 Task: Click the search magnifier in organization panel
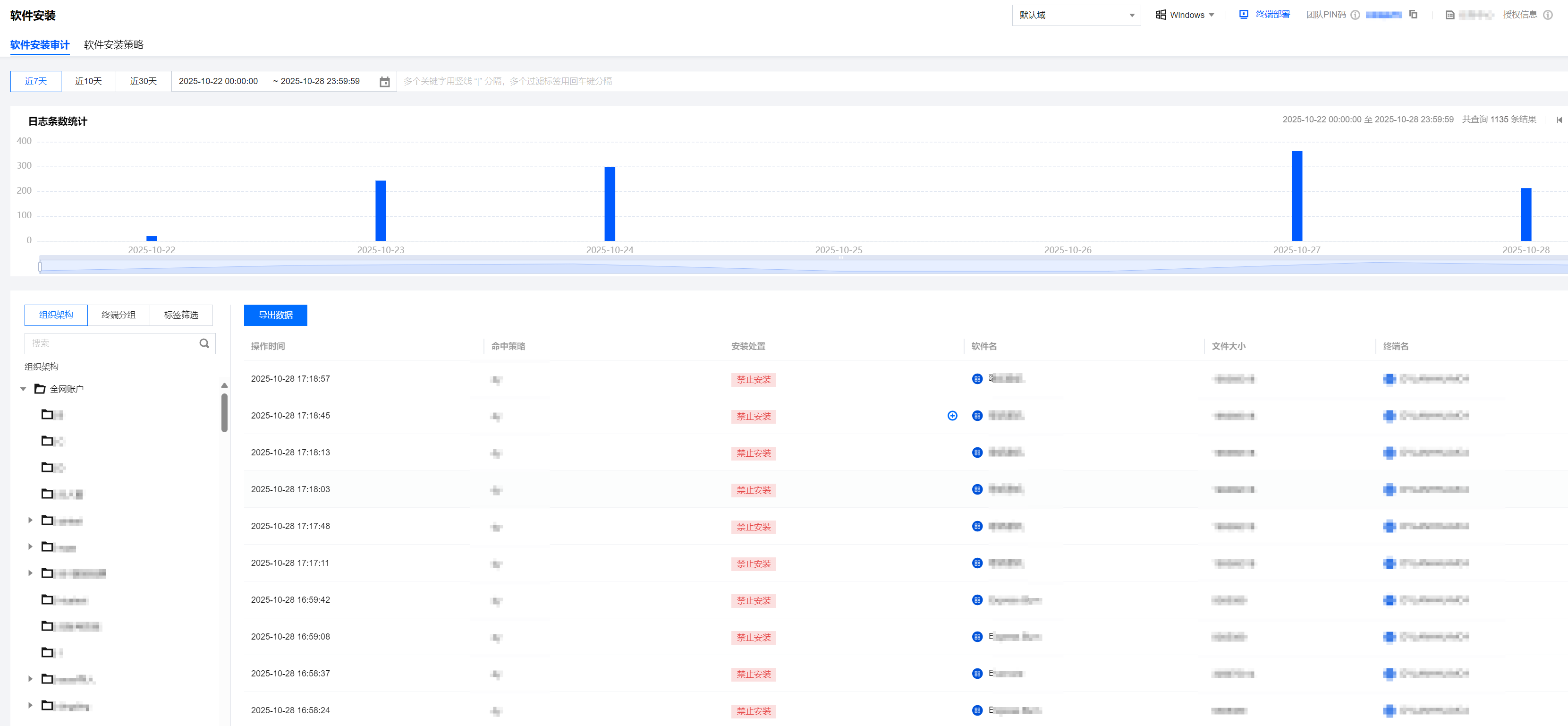(x=204, y=343)
